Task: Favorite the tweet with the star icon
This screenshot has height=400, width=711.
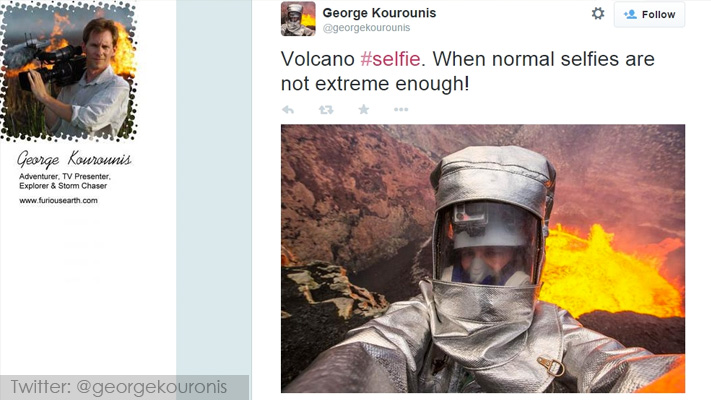Action: click(x=364, y=109)
